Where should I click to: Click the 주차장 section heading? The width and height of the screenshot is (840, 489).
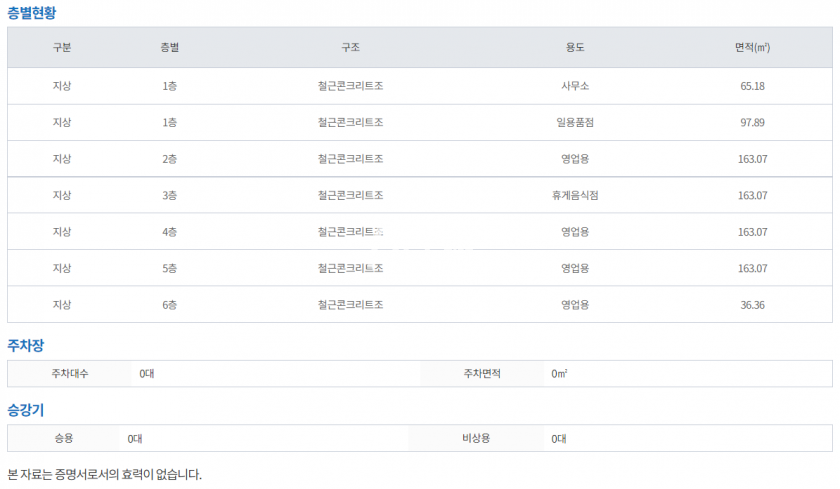pyautogui.click(x=26, y=346)
